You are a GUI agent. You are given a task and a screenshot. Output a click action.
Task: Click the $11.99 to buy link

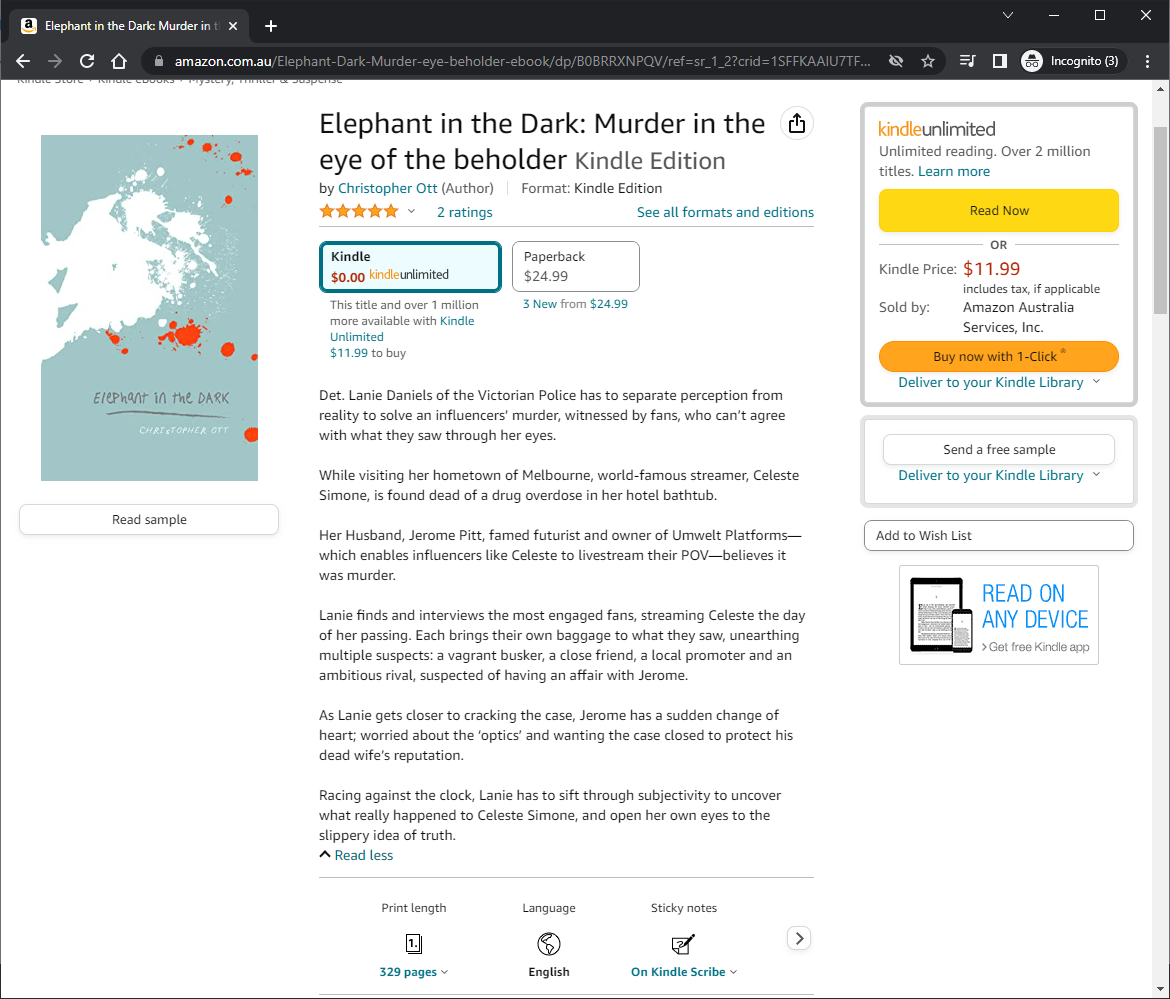[x=368, y=353]
